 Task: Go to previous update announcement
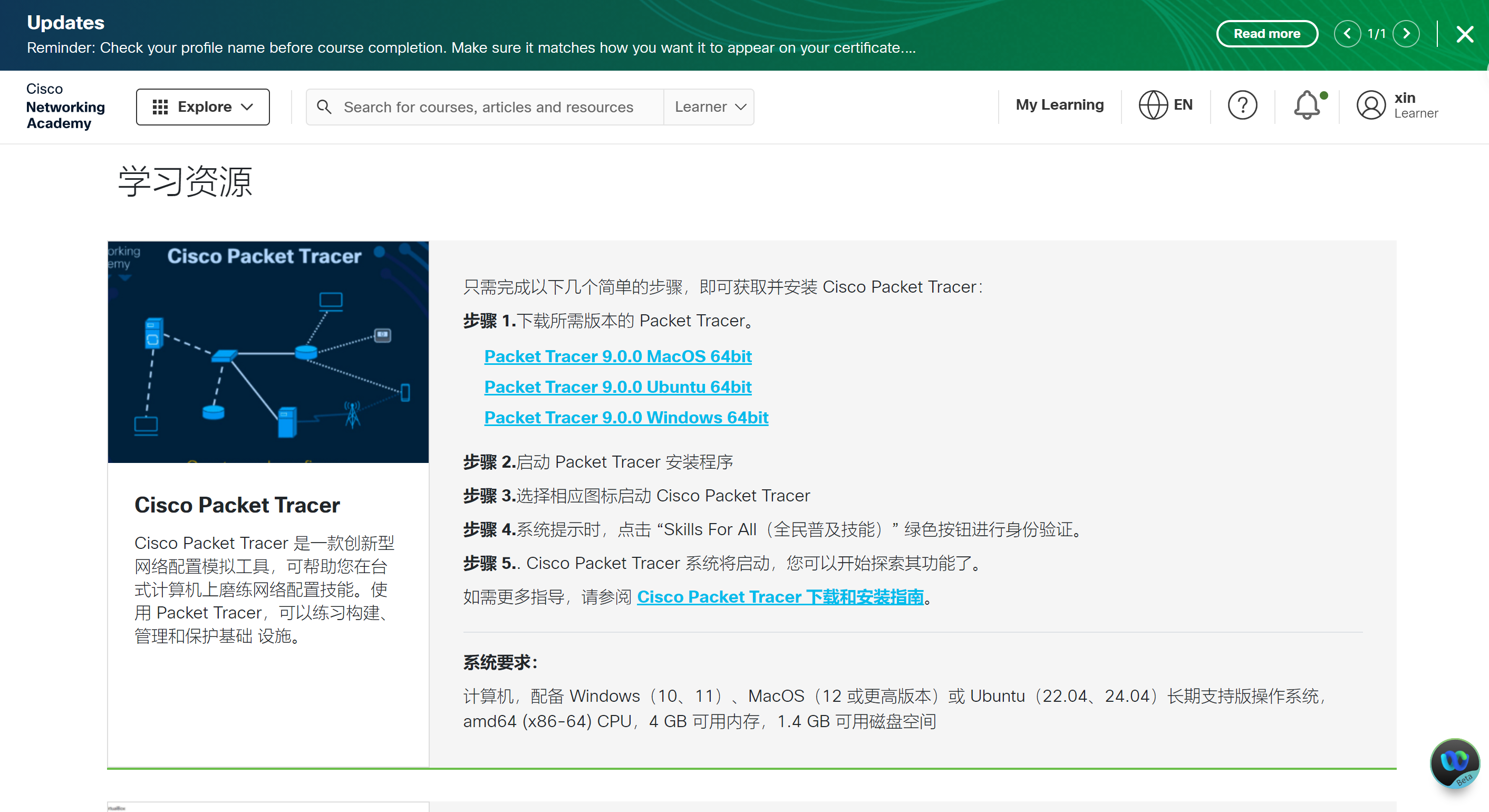1347,34
